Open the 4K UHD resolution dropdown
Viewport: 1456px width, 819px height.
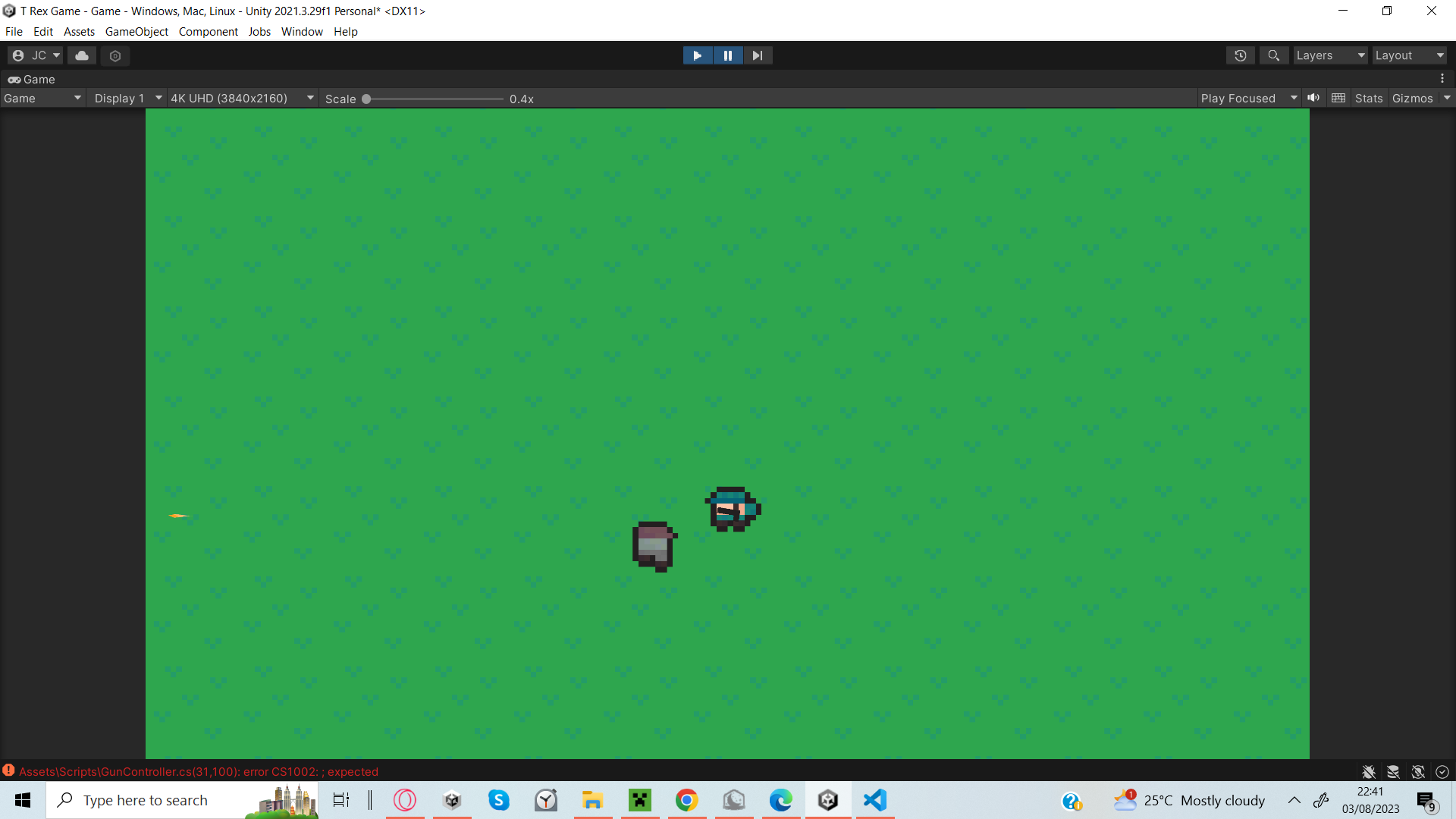coord(240,98)
